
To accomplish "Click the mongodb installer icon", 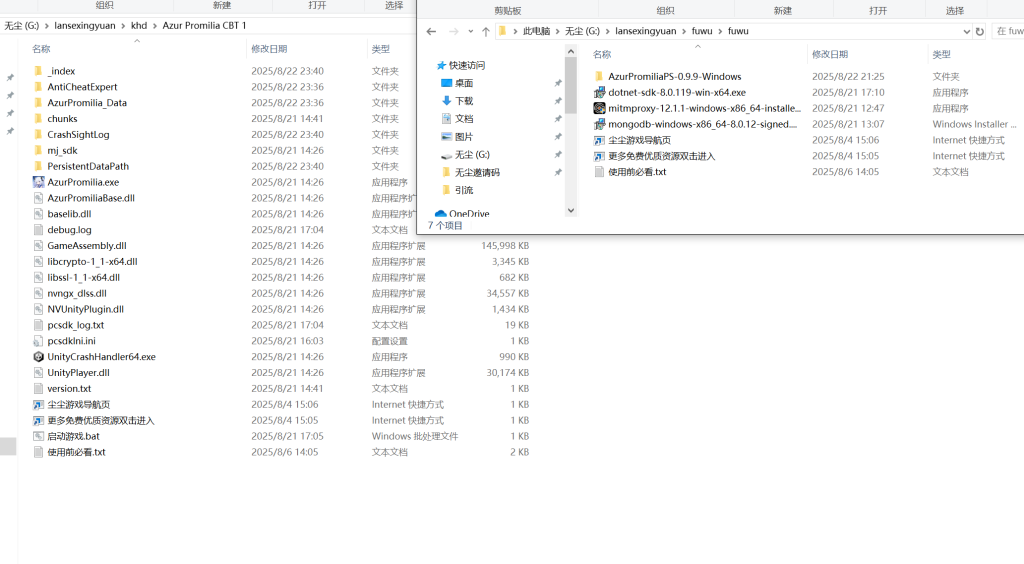I will tap(599, 124).
